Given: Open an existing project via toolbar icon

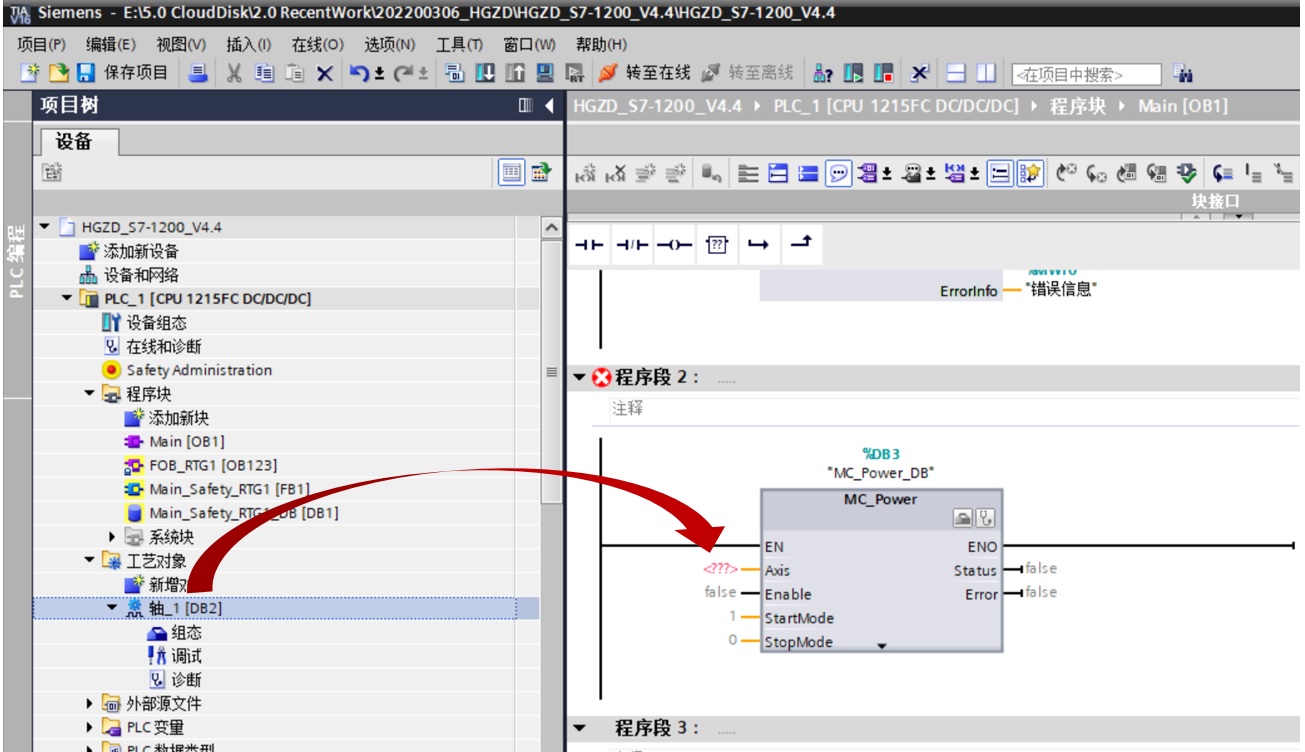Looking at the screenshot, I should pyautogui.click(x=60, y=73).
